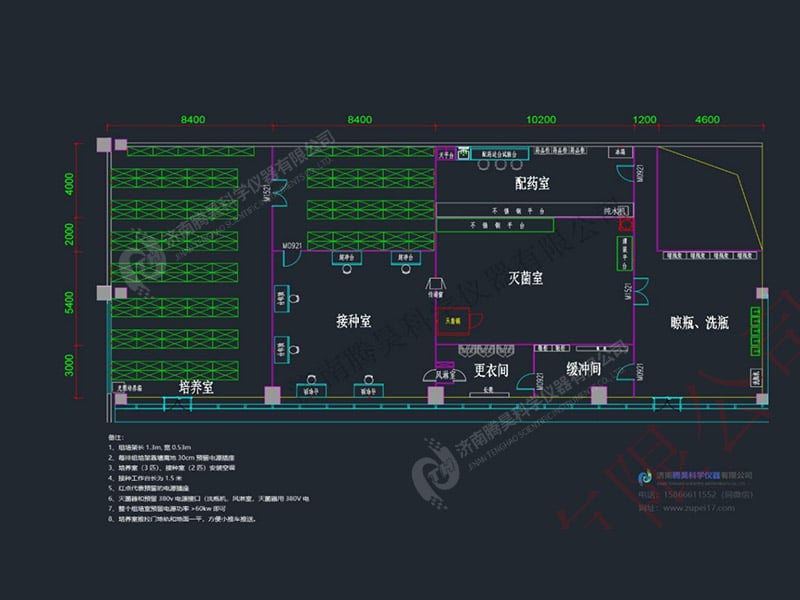Select the 备注 notes heading
Image resolution: width=800 pixels, height=600 pixels.
[x=114, y=438]
